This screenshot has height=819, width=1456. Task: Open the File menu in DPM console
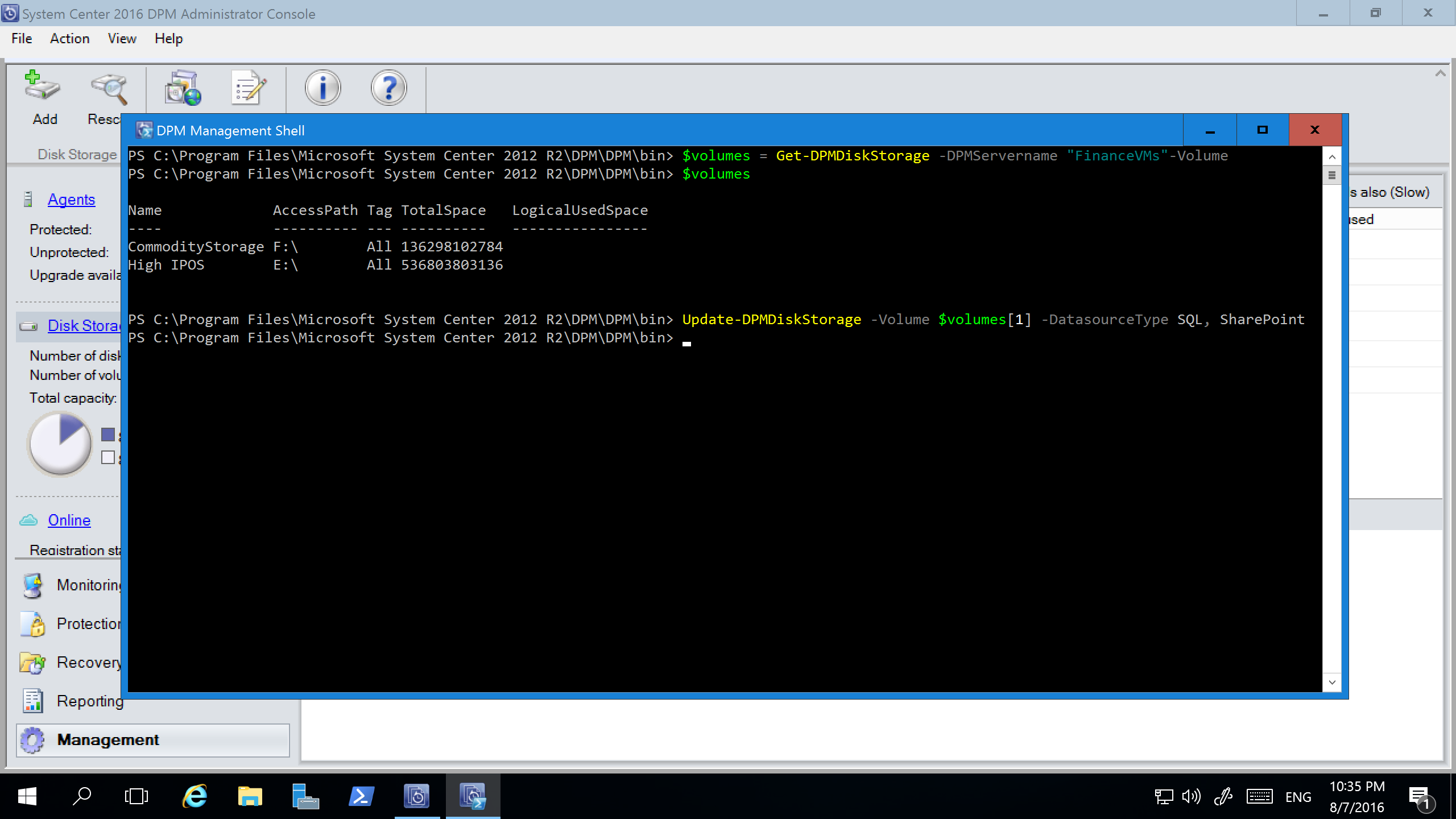click(x=20, y=38)
